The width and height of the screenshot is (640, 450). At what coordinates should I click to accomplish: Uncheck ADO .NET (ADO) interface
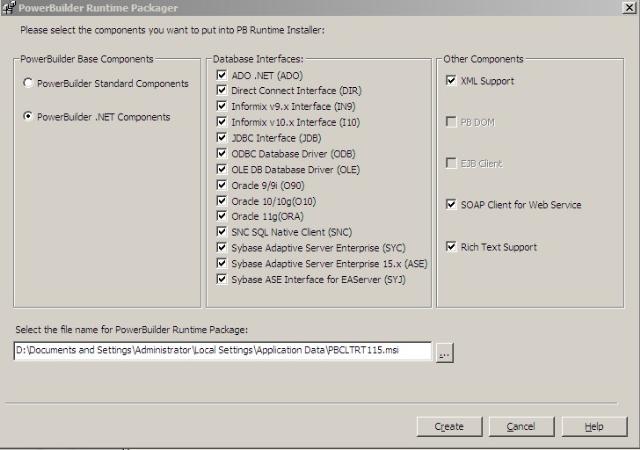coord(222,75)
